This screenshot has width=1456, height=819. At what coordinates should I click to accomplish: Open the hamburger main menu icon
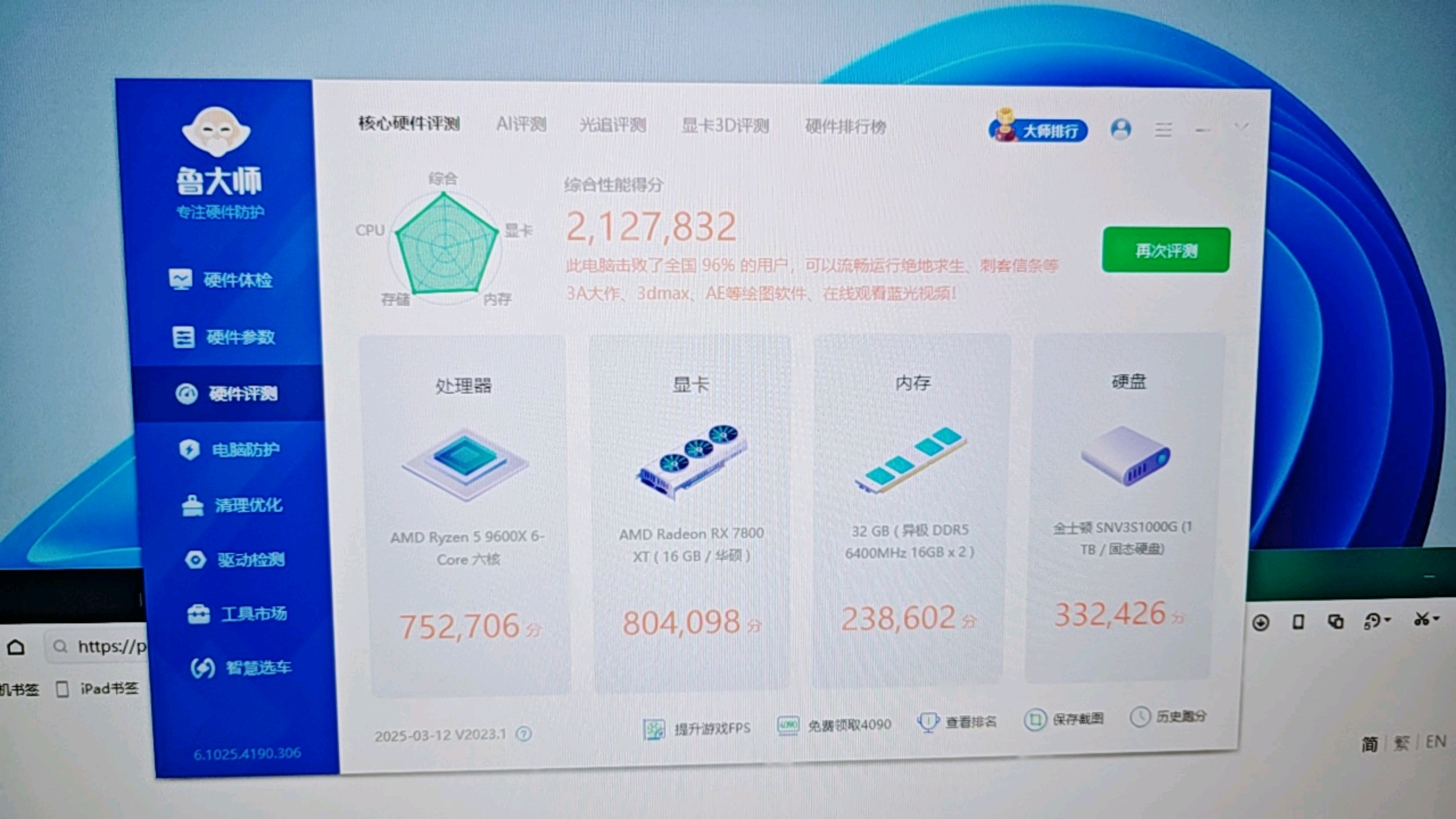click(1164, 130)
